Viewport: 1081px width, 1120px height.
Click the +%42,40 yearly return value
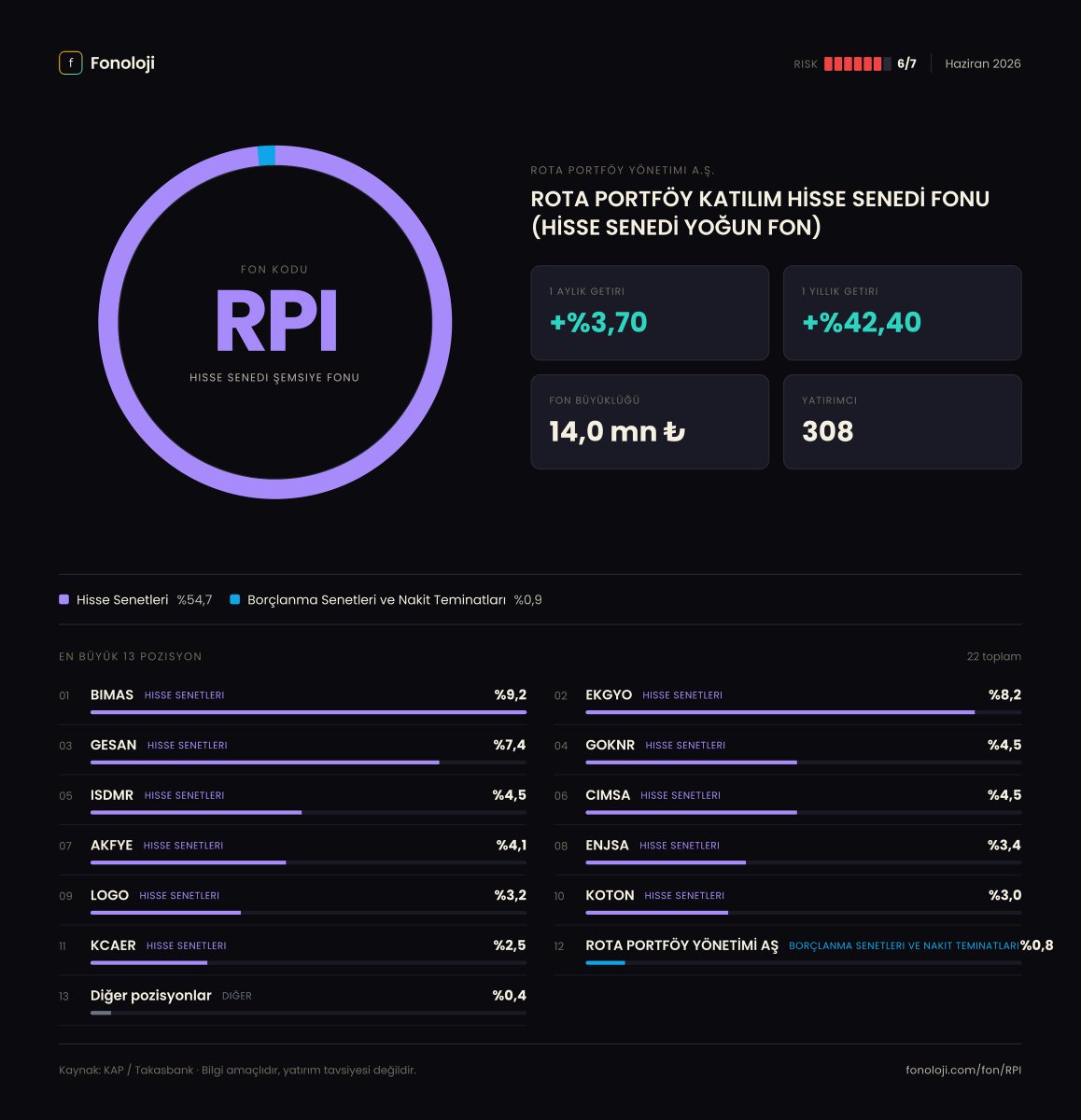coord(862,322)
